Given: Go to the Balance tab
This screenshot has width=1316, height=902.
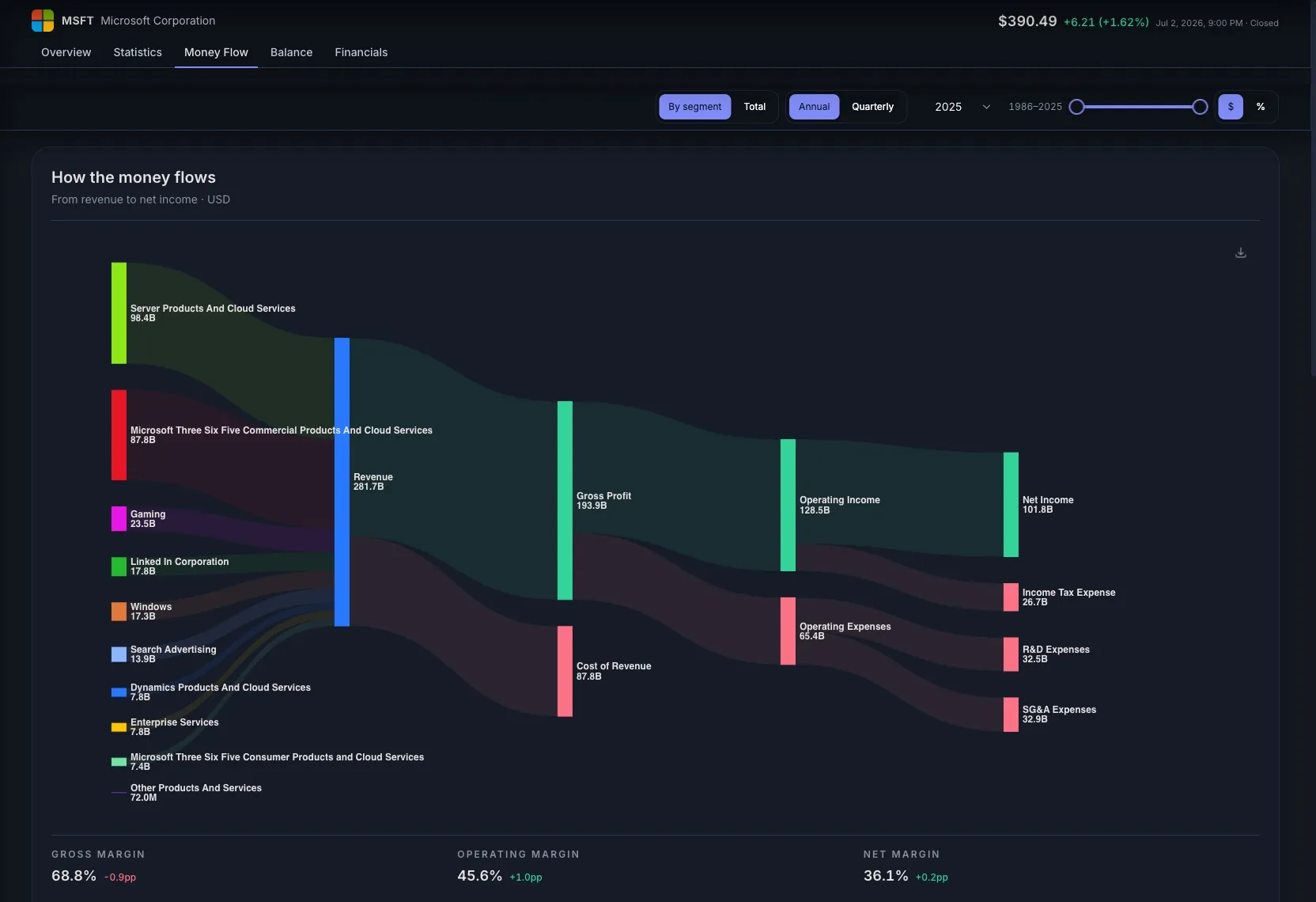Looking at the screenshot, I should 291,52.
